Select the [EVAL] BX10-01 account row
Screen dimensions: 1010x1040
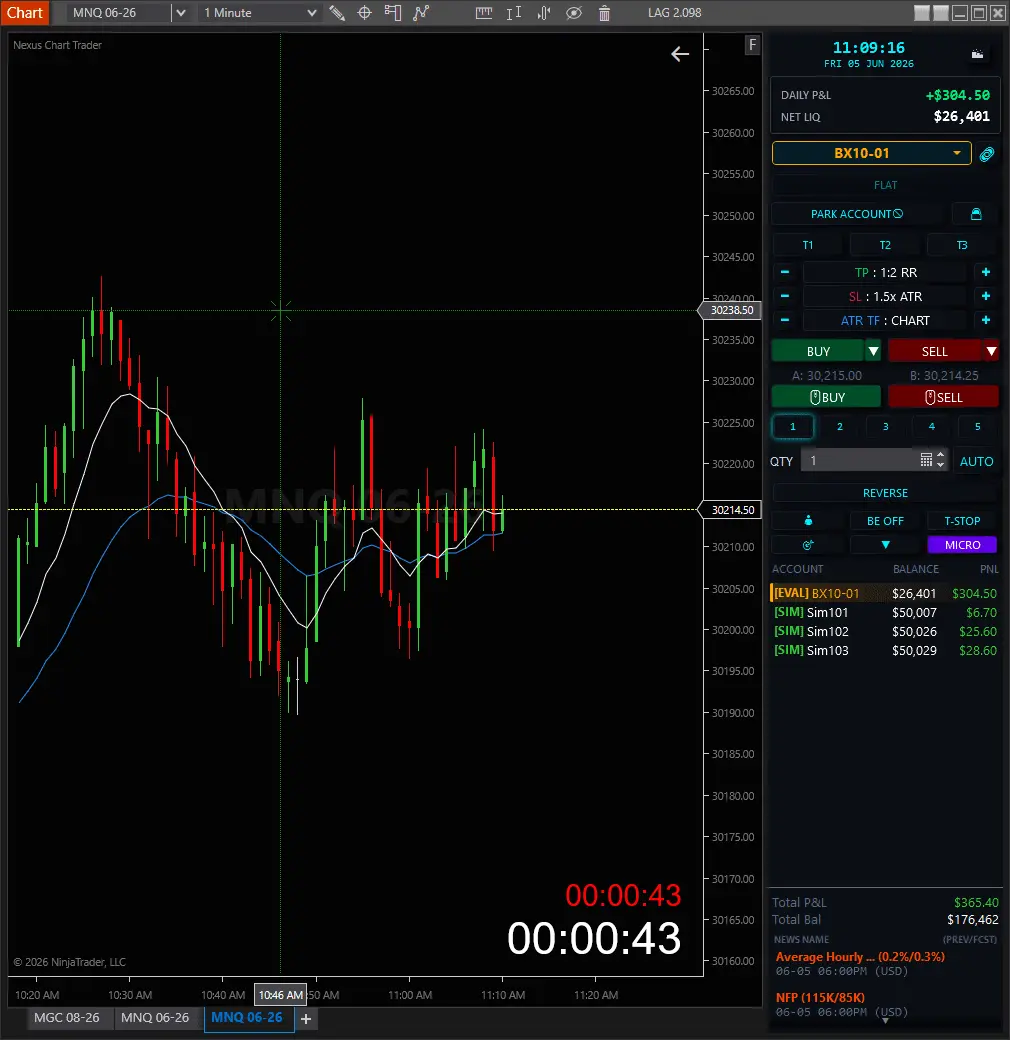[x=885, y=593]
